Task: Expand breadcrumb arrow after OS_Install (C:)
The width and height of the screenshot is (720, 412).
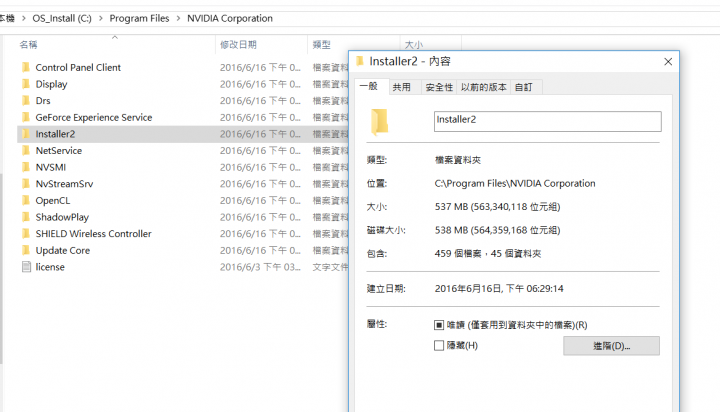Action: (101, 18)
